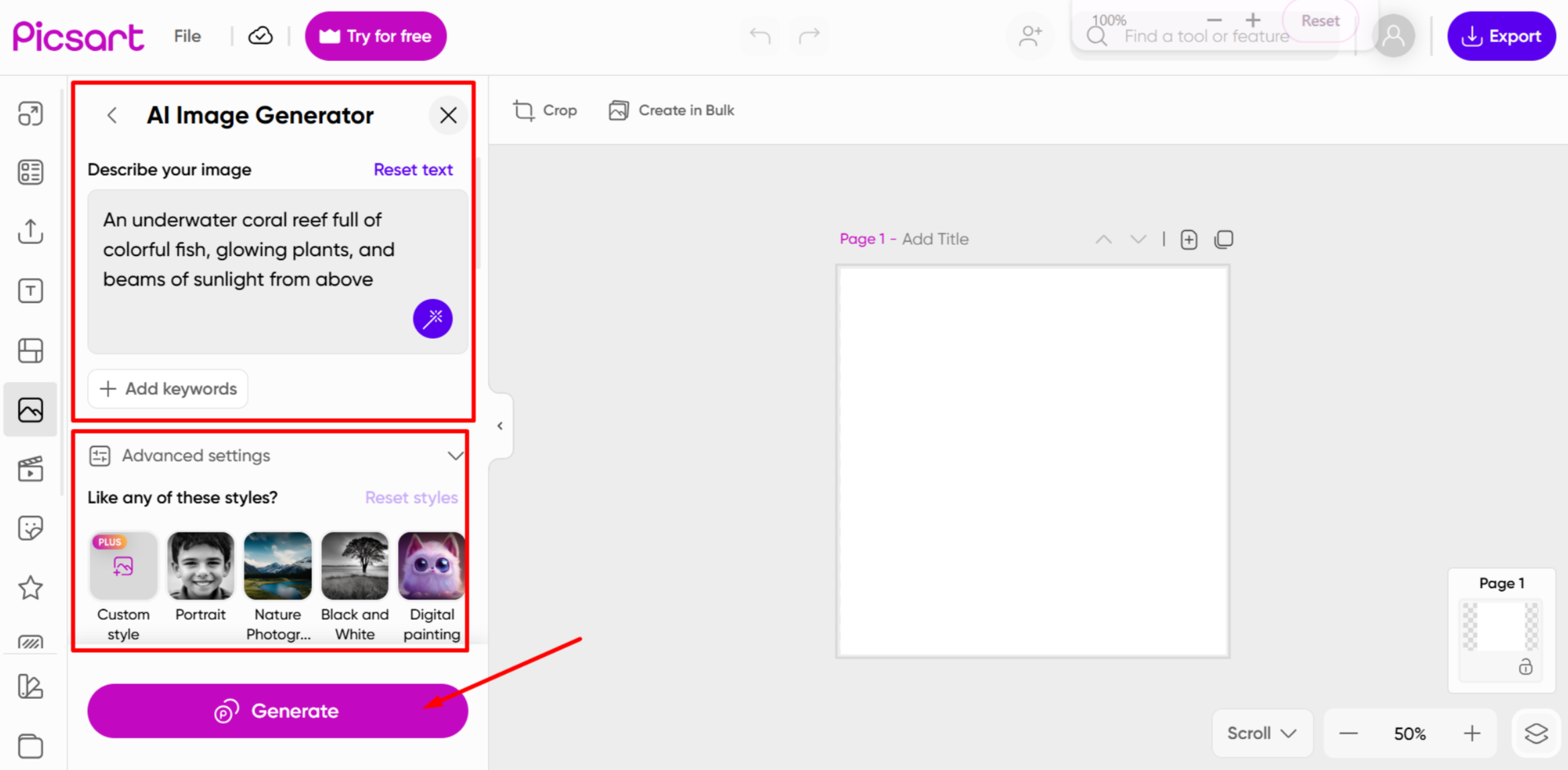Open the Photos panel in the sidebar

click(30, 410)
